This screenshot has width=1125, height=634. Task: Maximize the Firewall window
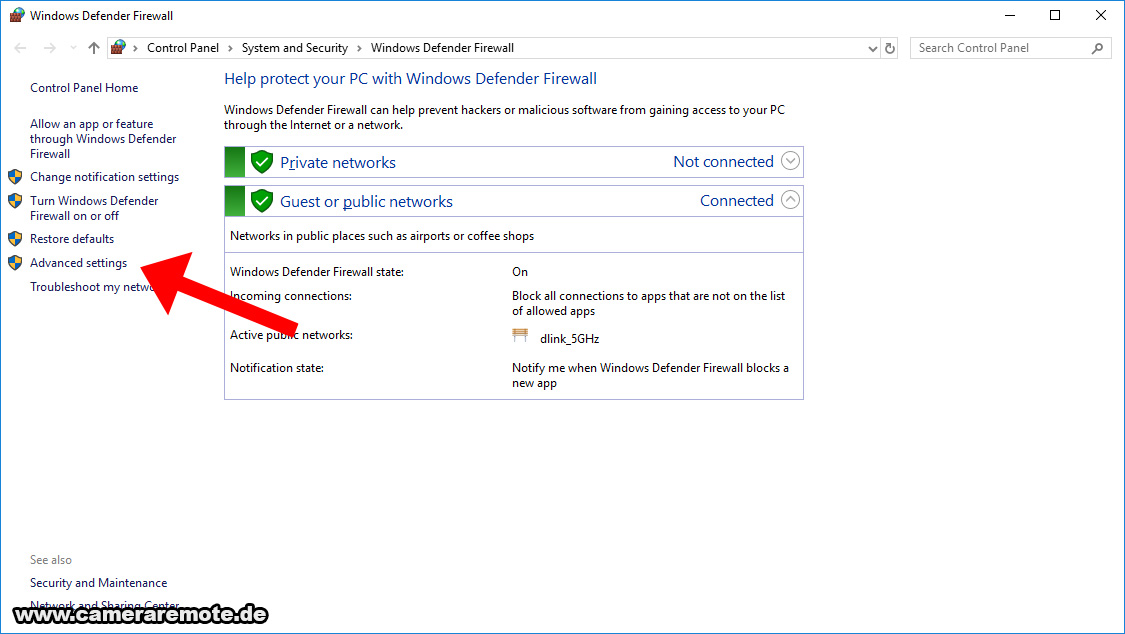[1055, 15]
